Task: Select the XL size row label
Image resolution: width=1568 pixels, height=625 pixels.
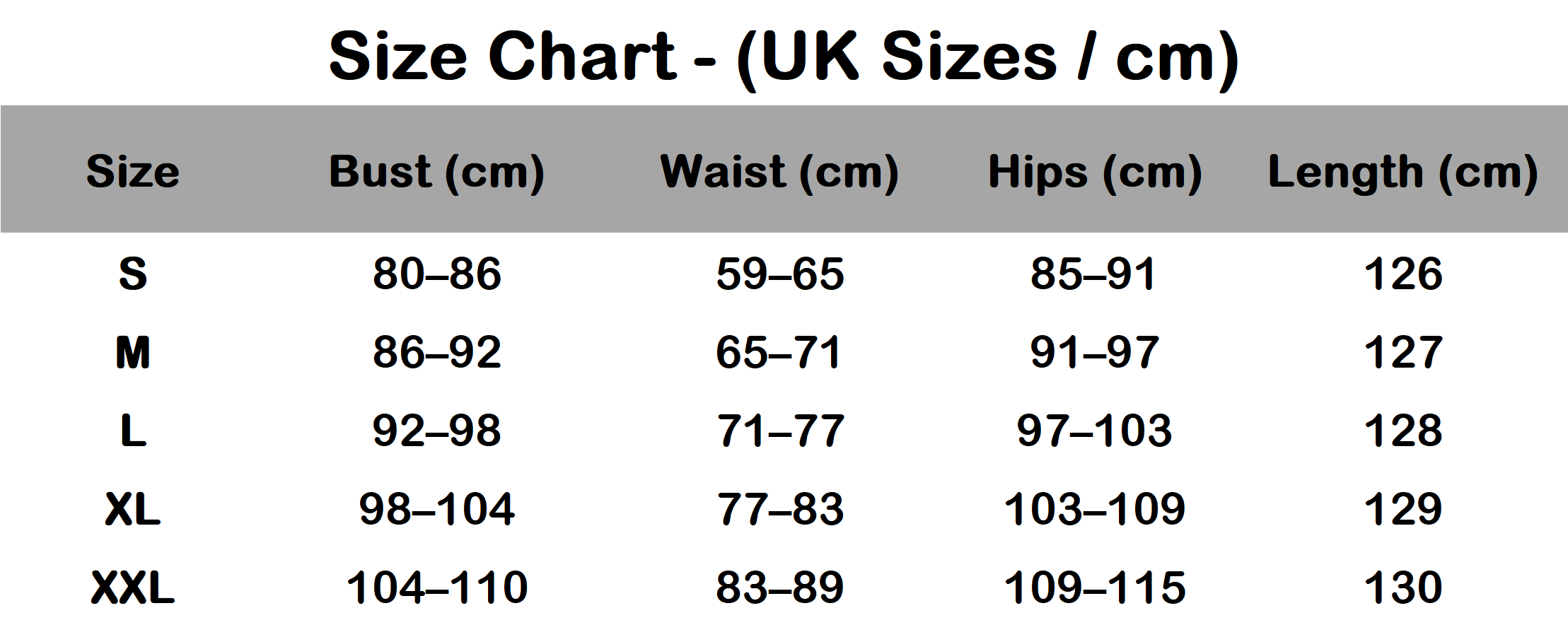Action: coord(133,510)
